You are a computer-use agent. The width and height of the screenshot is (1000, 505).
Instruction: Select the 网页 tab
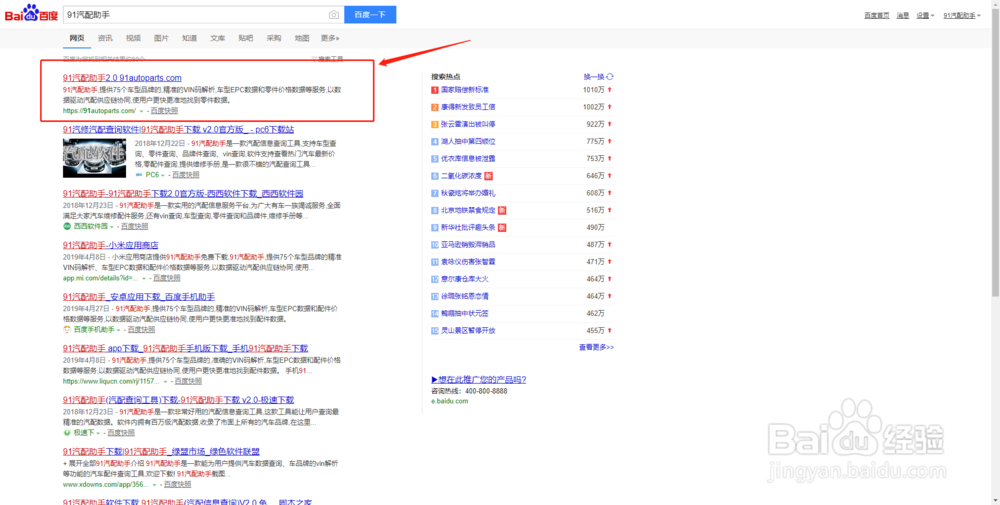(x=77, y=38)
